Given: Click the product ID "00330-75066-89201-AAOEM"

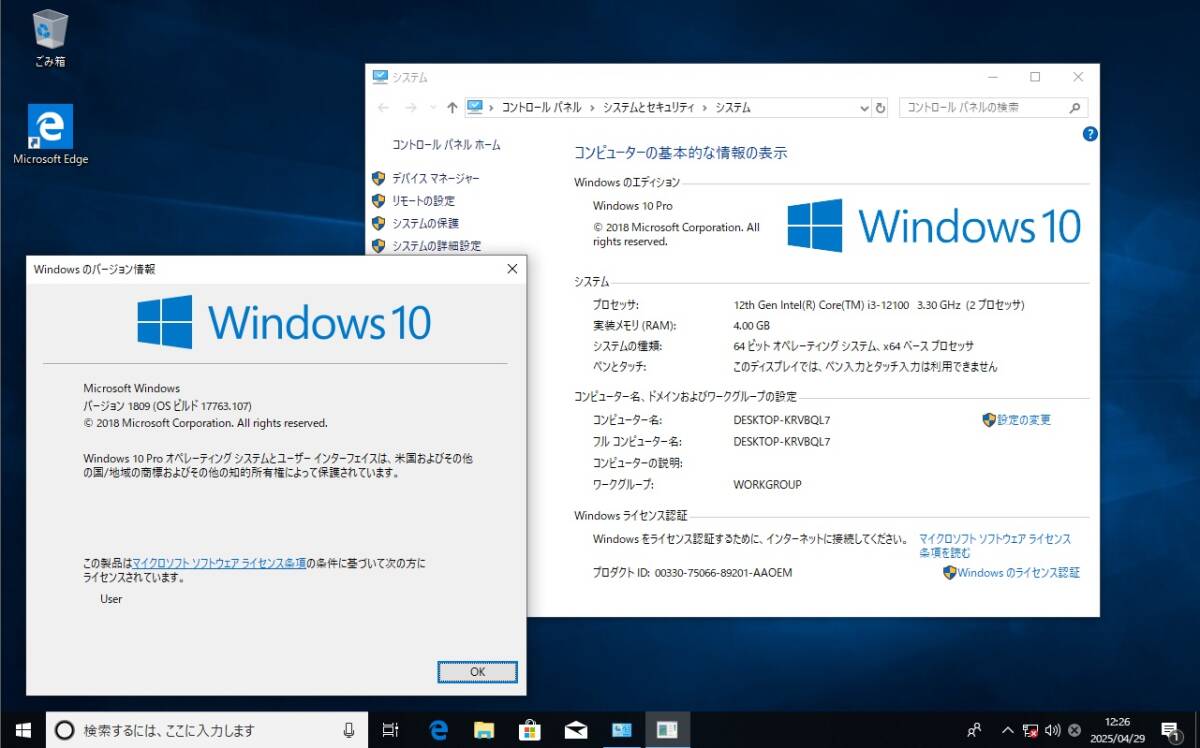Looking at the screenshot, I should coord(723,573).
